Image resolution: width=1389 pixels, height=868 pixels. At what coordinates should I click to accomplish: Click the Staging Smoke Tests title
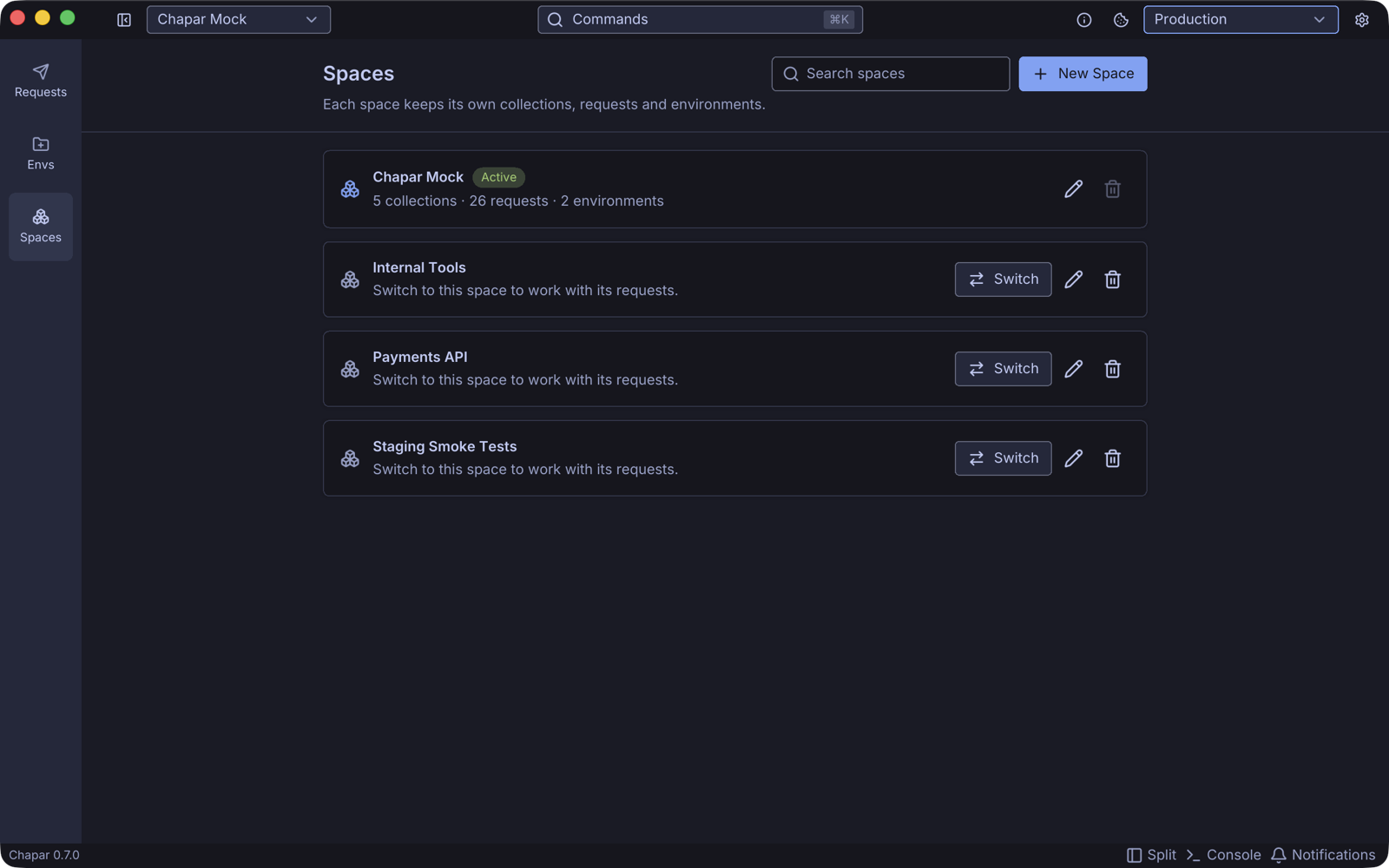444,446
